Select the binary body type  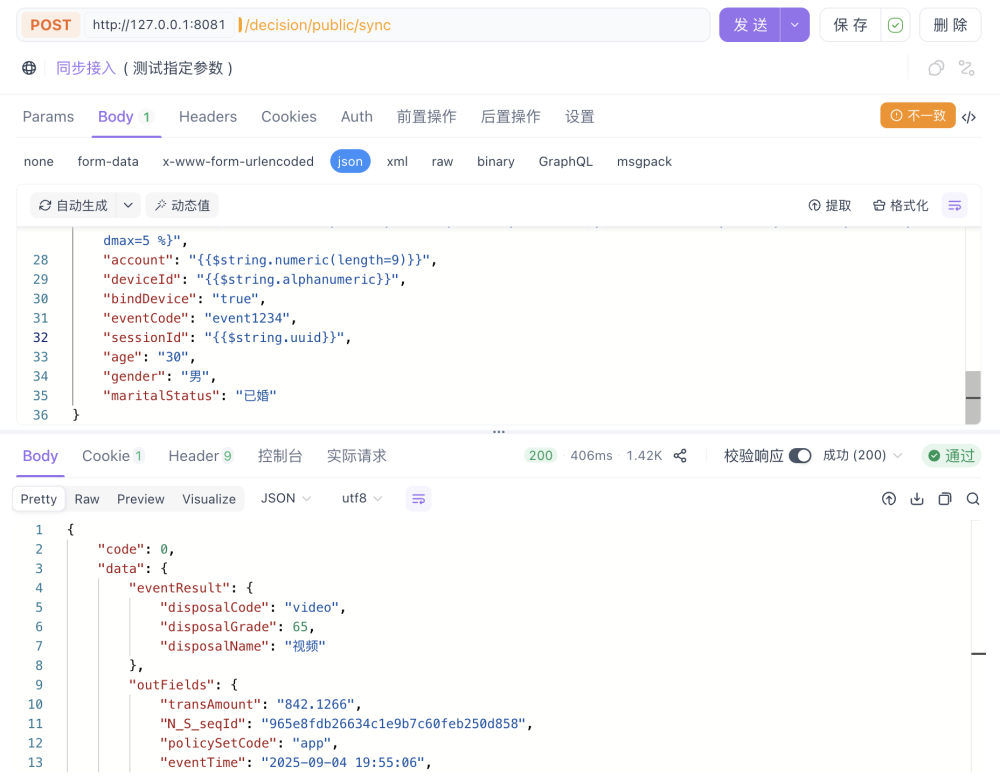[496, 161]
